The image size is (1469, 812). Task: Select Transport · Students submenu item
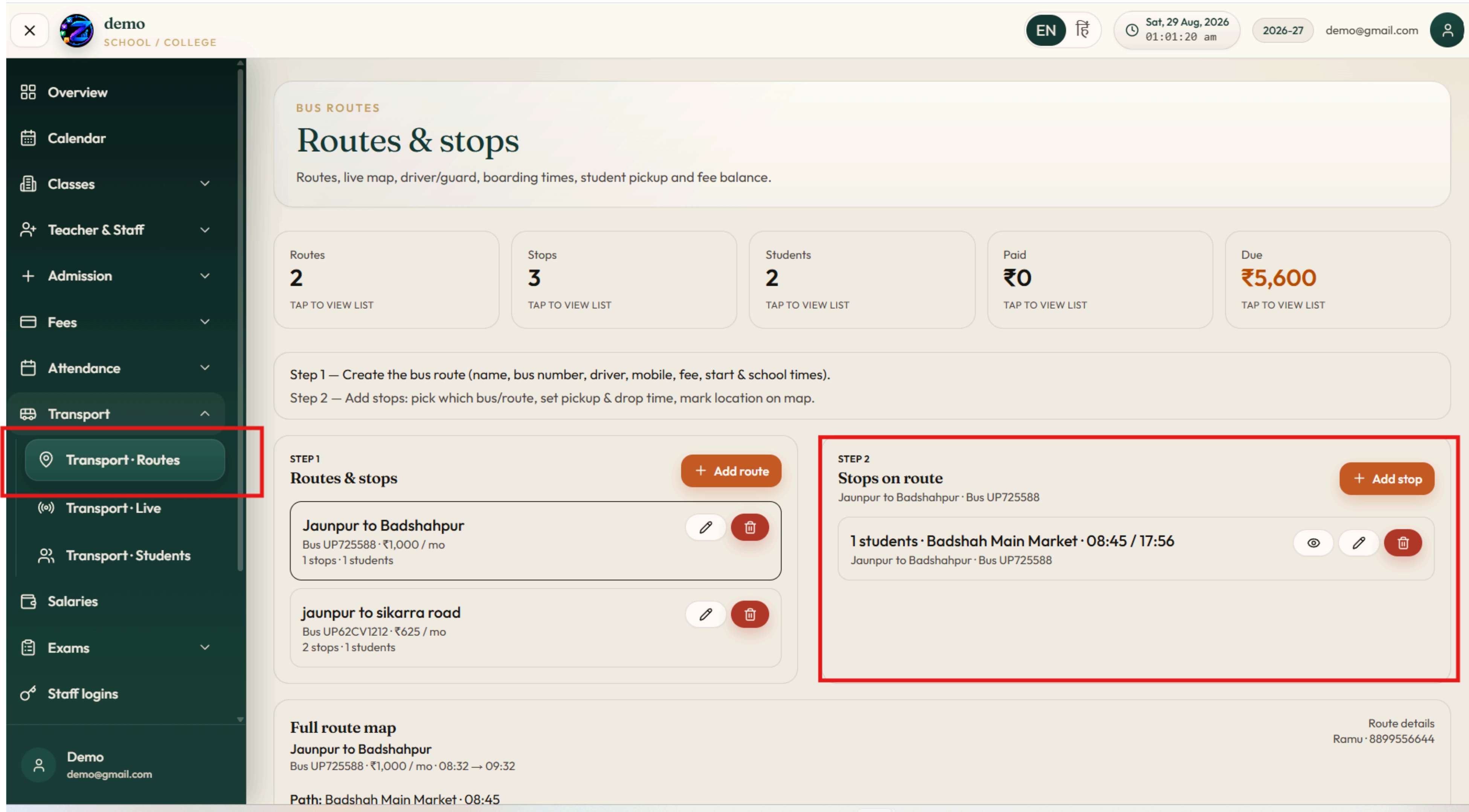coord(125,555)
